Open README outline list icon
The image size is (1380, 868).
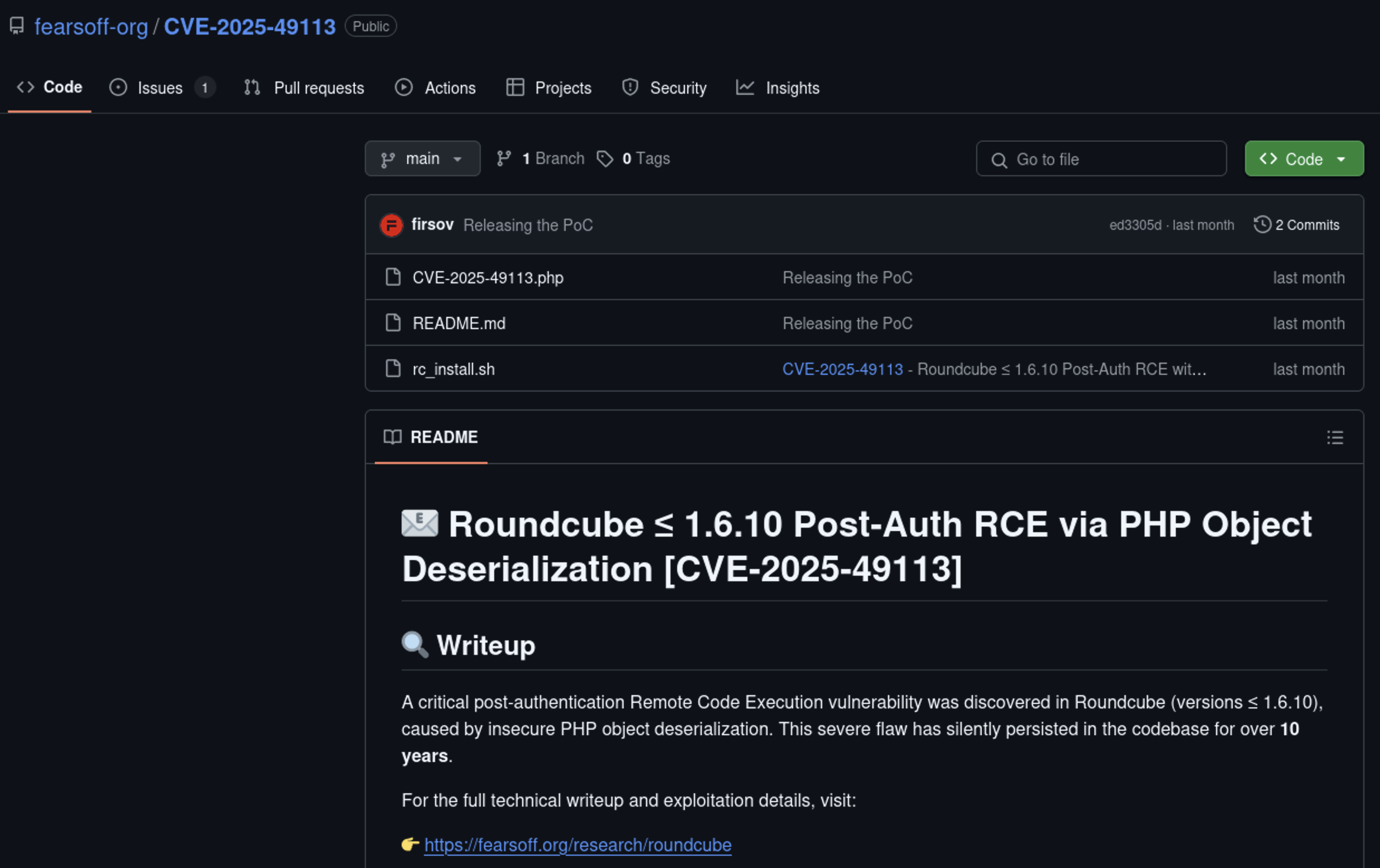click(1335, 437)
